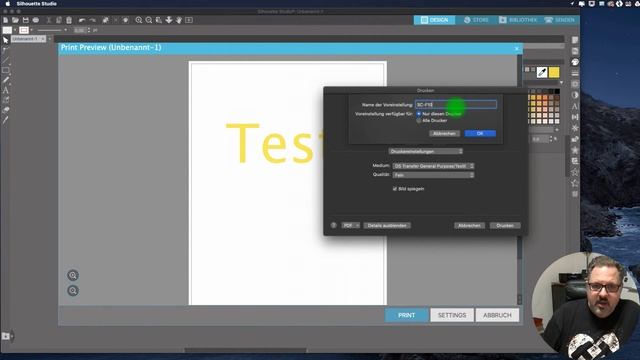Select the yellow current fill swatch
This screenshot has width=640, height=360.
(x=554, y=72)
